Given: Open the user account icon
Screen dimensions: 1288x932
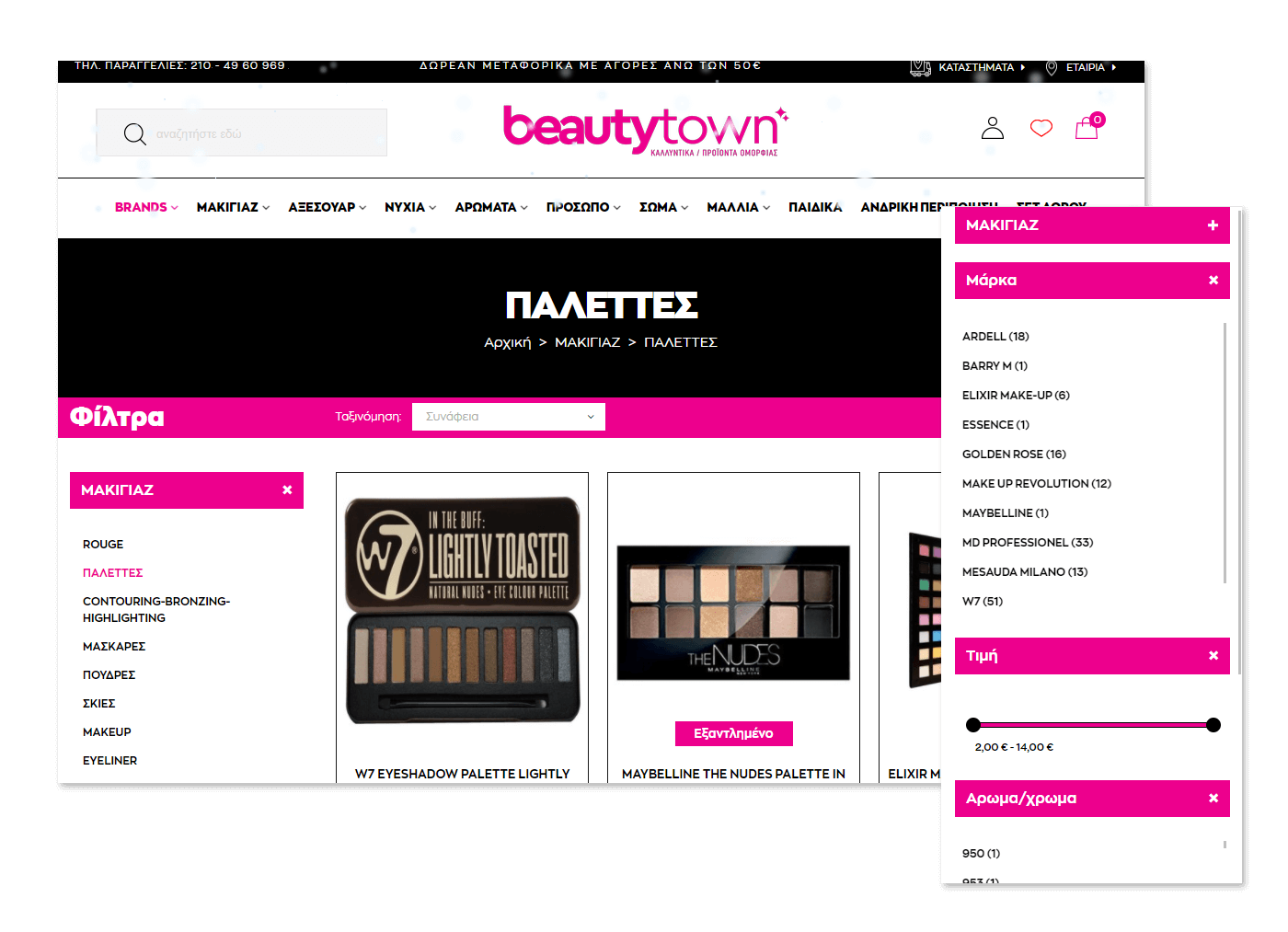Looking at the screenshot, I should (993, 128).
